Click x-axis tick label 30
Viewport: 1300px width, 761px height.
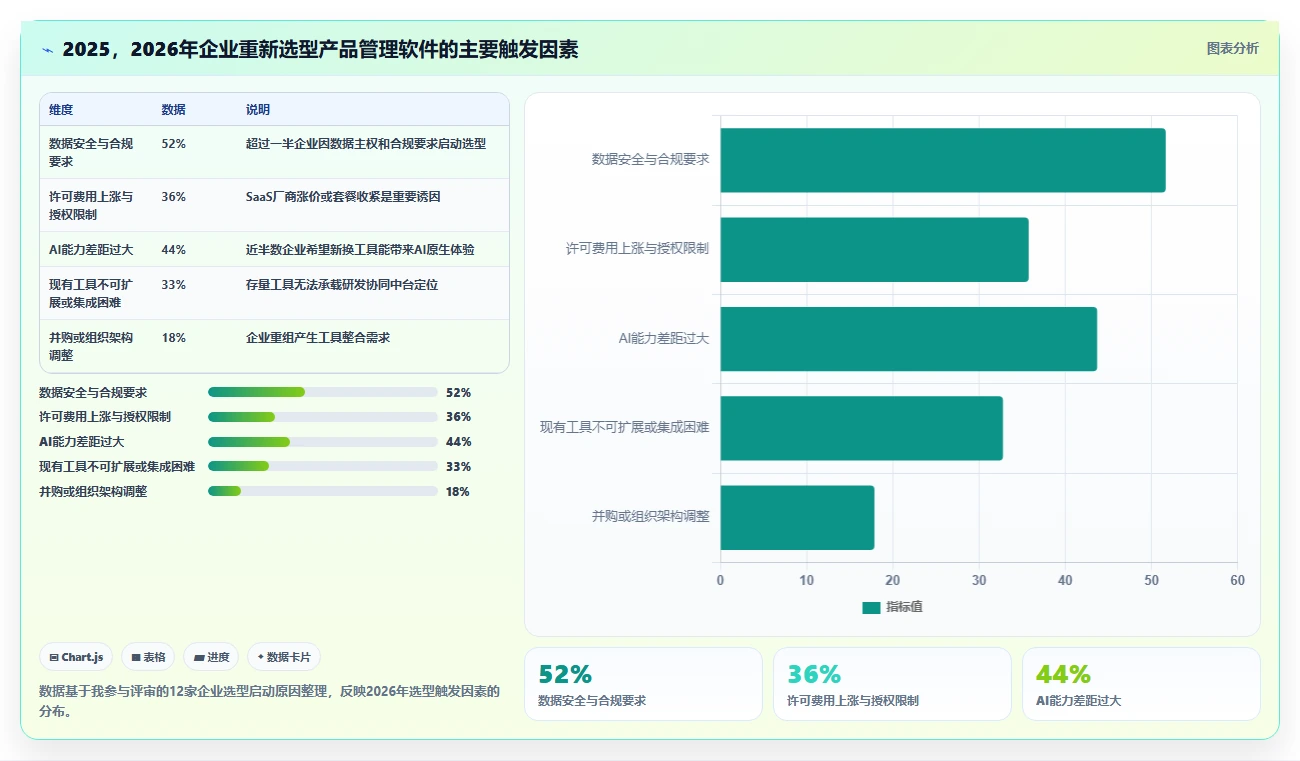tap(979, 581)
